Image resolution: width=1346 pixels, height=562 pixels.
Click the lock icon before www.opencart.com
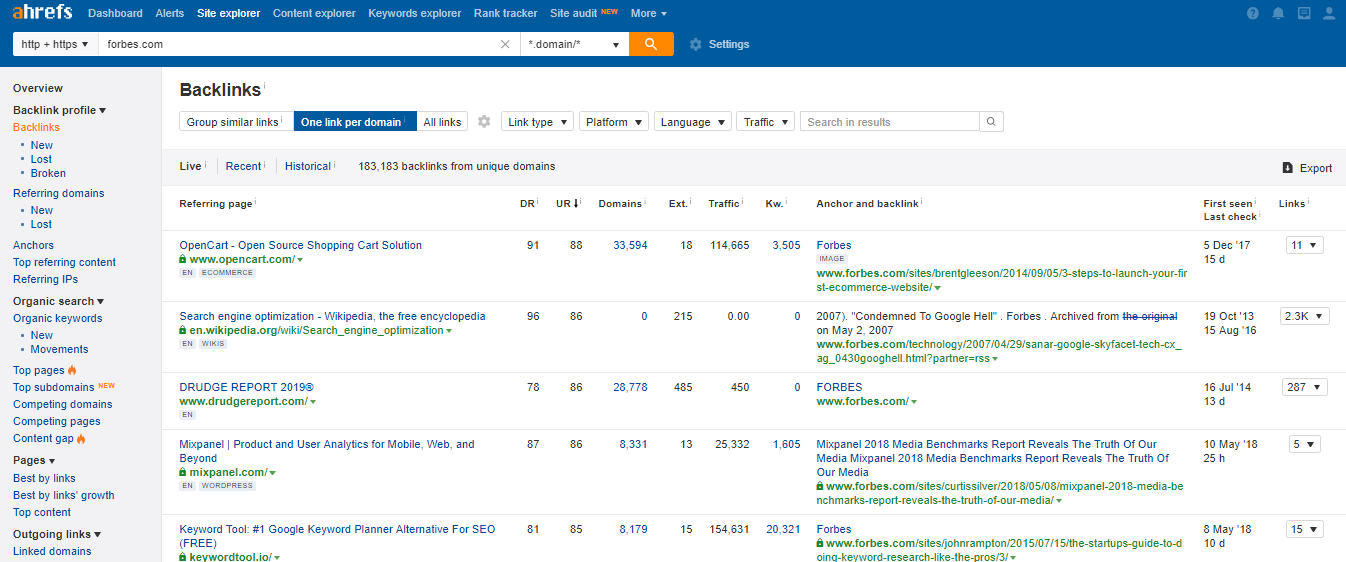pos(183,259)
